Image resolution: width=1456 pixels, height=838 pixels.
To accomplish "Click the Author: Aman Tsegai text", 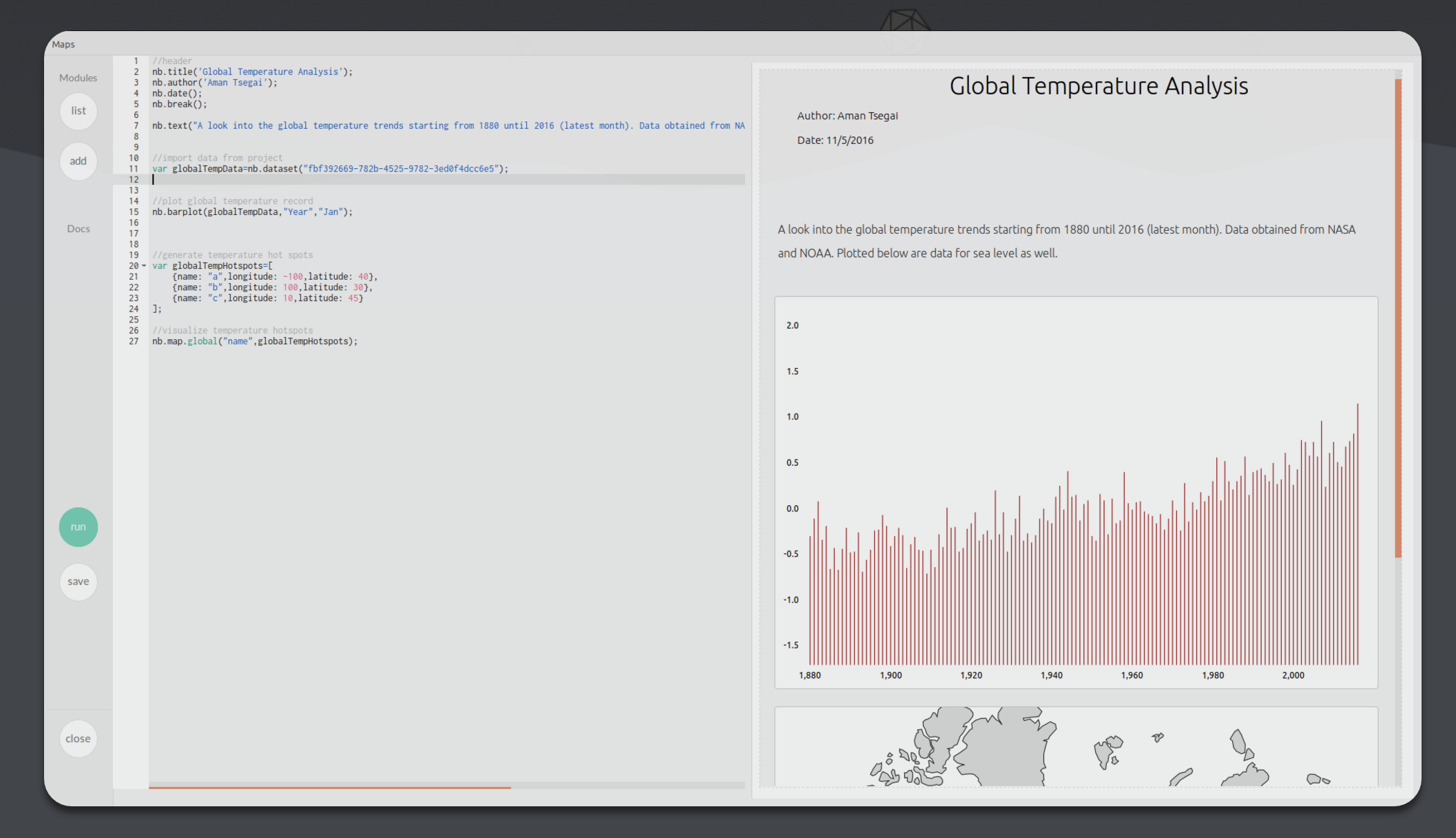I will tap(847, 116).
